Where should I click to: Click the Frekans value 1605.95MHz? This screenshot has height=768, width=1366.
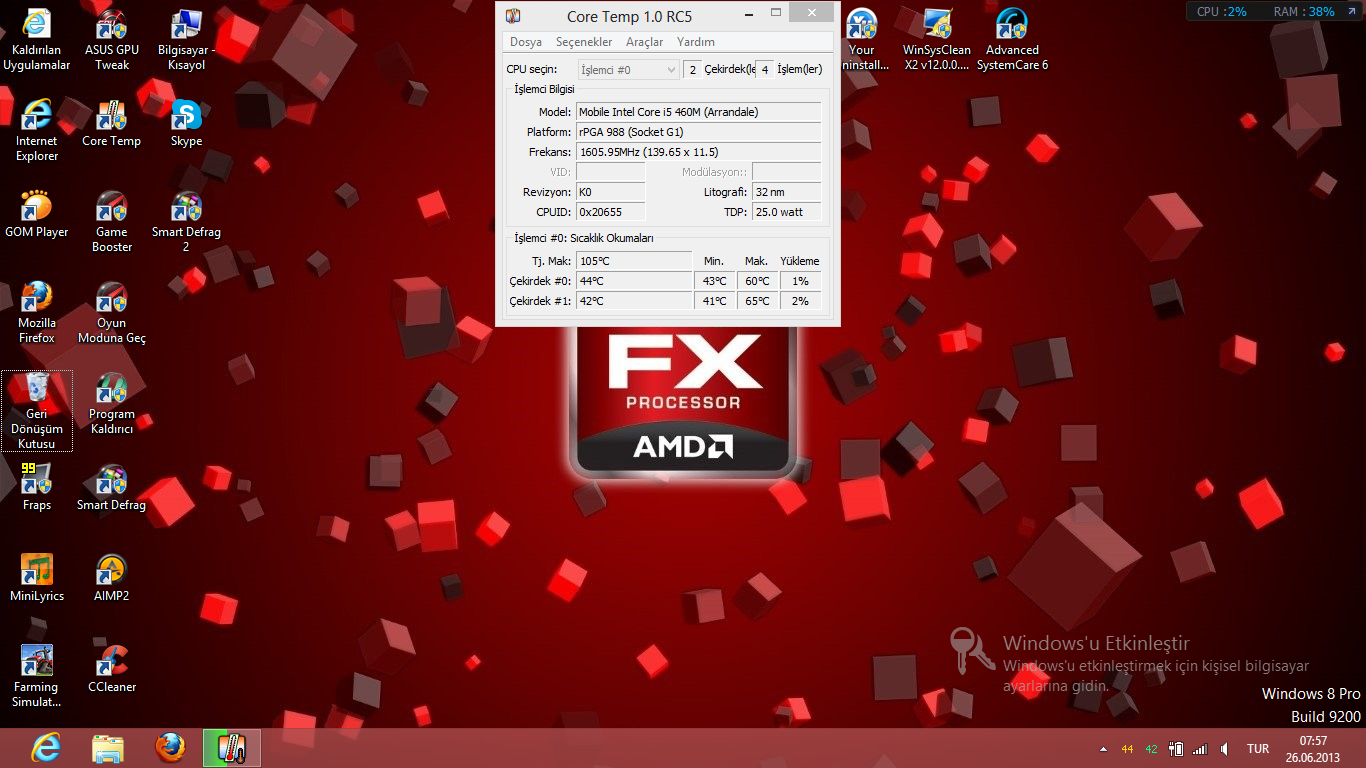(699, 152)
